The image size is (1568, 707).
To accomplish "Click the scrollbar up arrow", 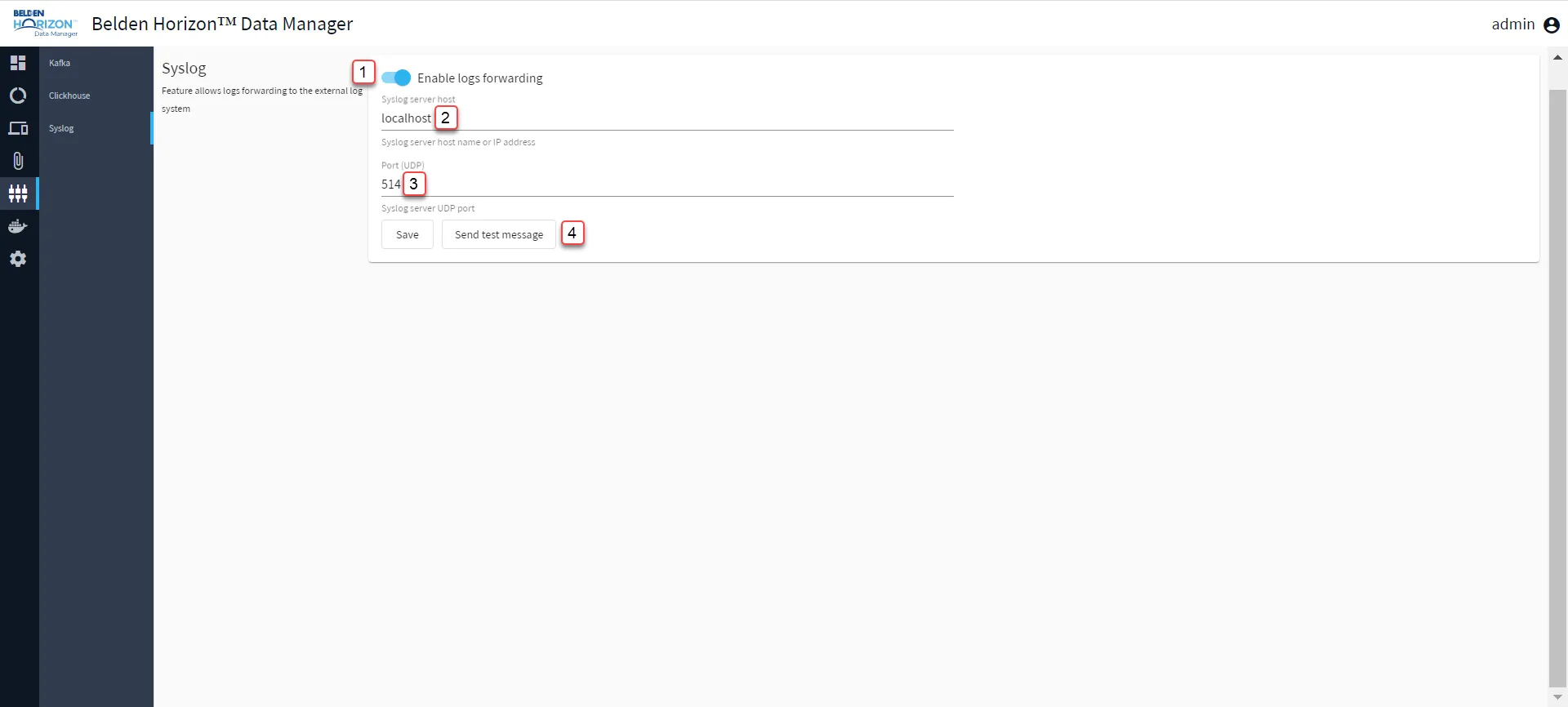I will 1557,57.
